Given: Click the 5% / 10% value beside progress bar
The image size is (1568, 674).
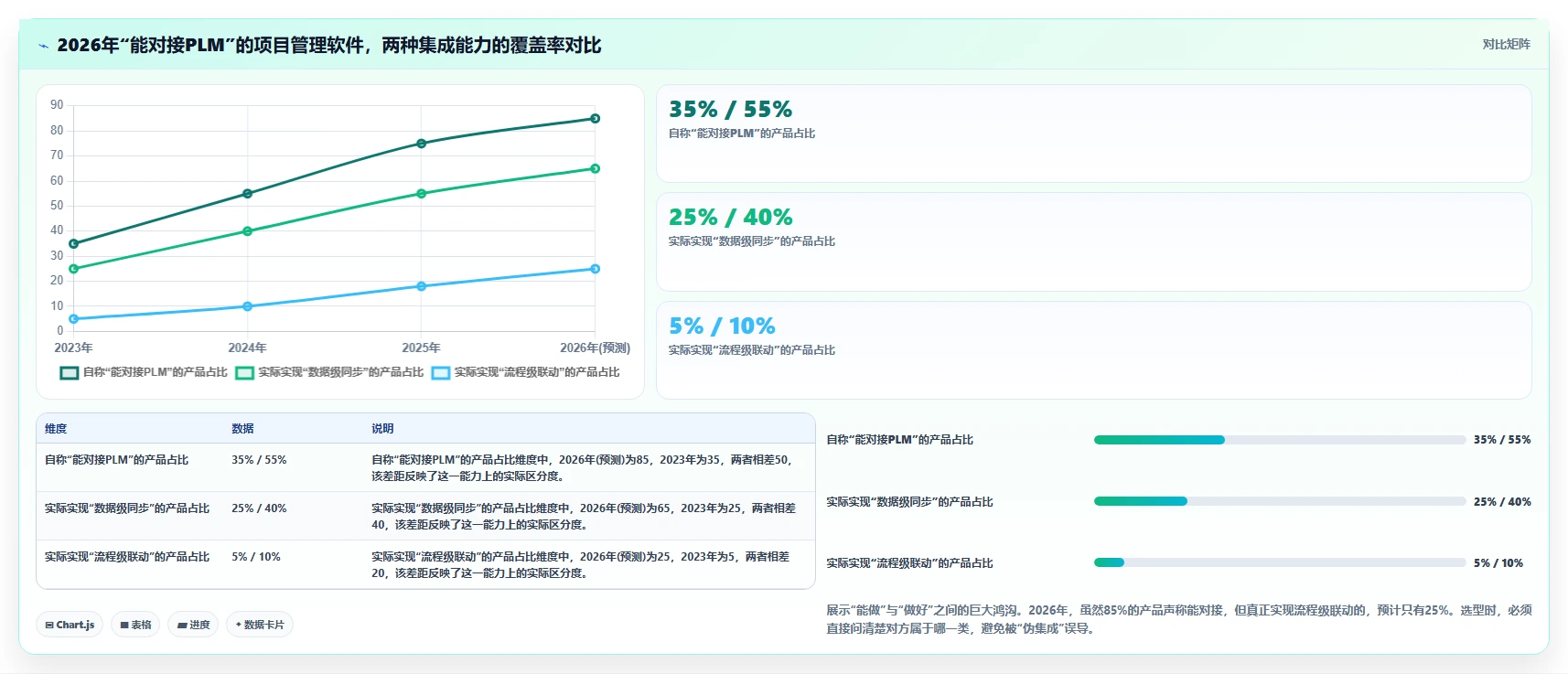Looking at the screenshot, I should (1498, 563).
